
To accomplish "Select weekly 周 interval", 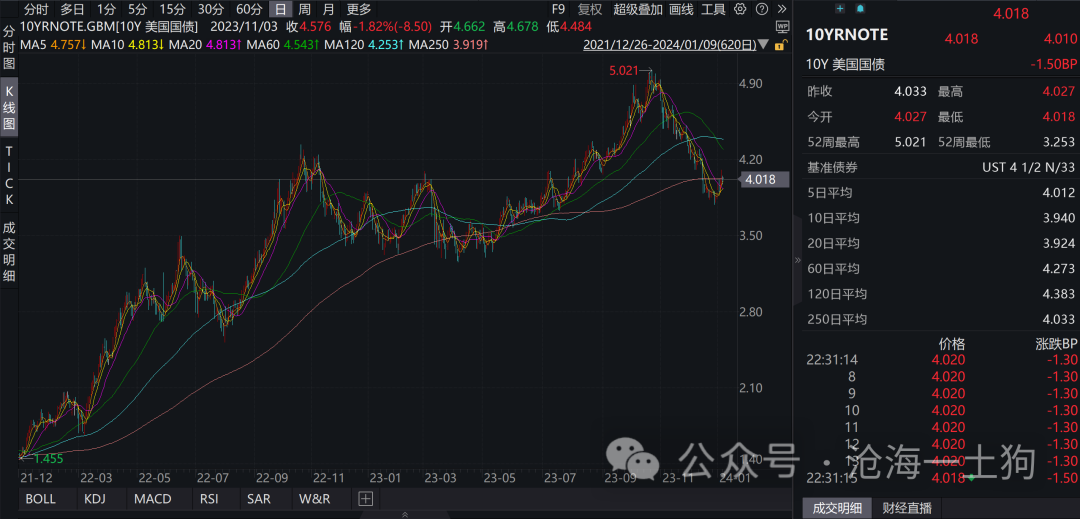I will [304, 9].
